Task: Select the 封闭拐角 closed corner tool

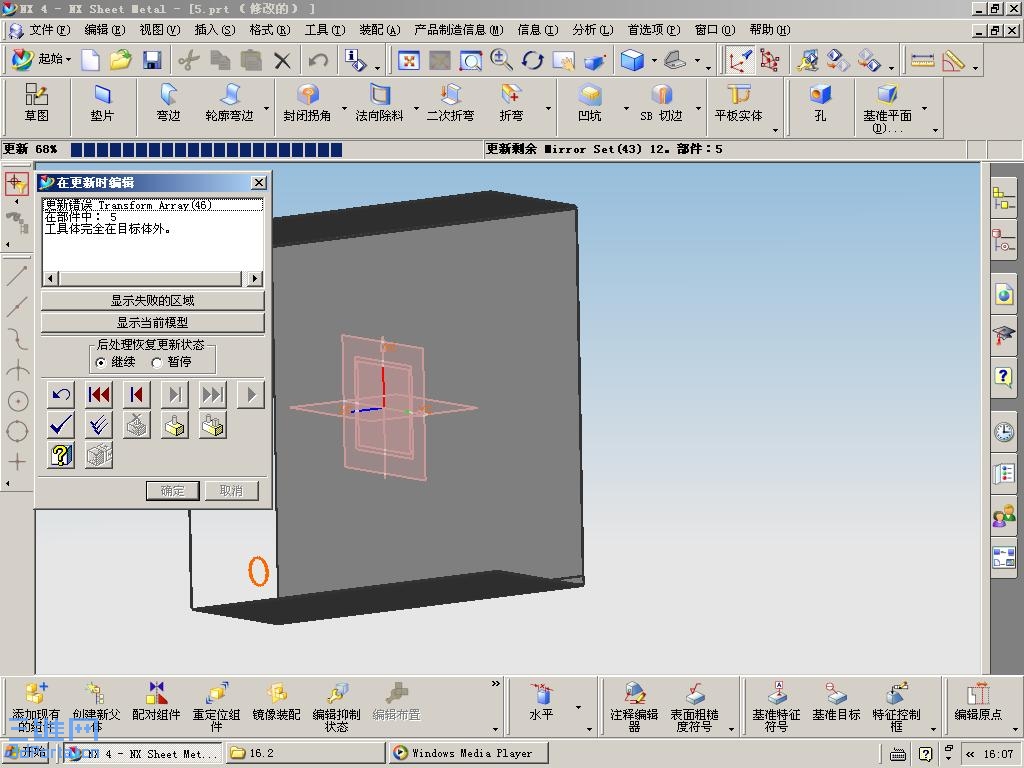Action: pos(308,103)
